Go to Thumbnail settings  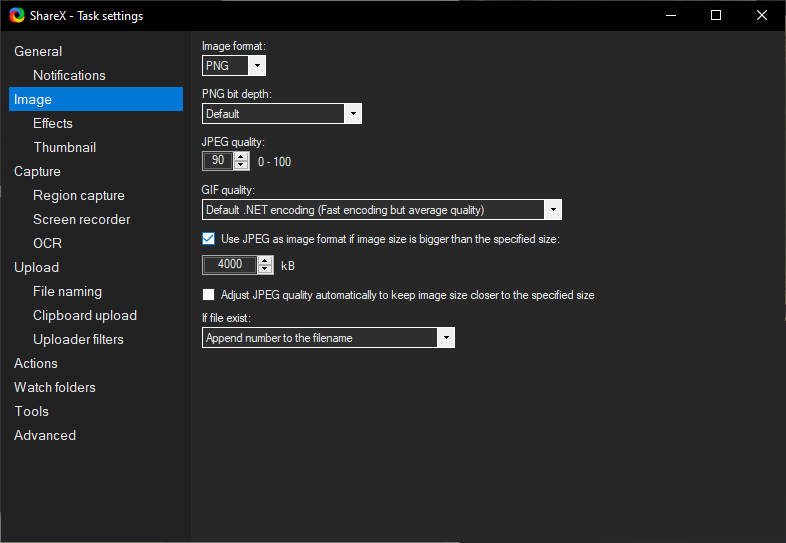[x=65, y=147]
